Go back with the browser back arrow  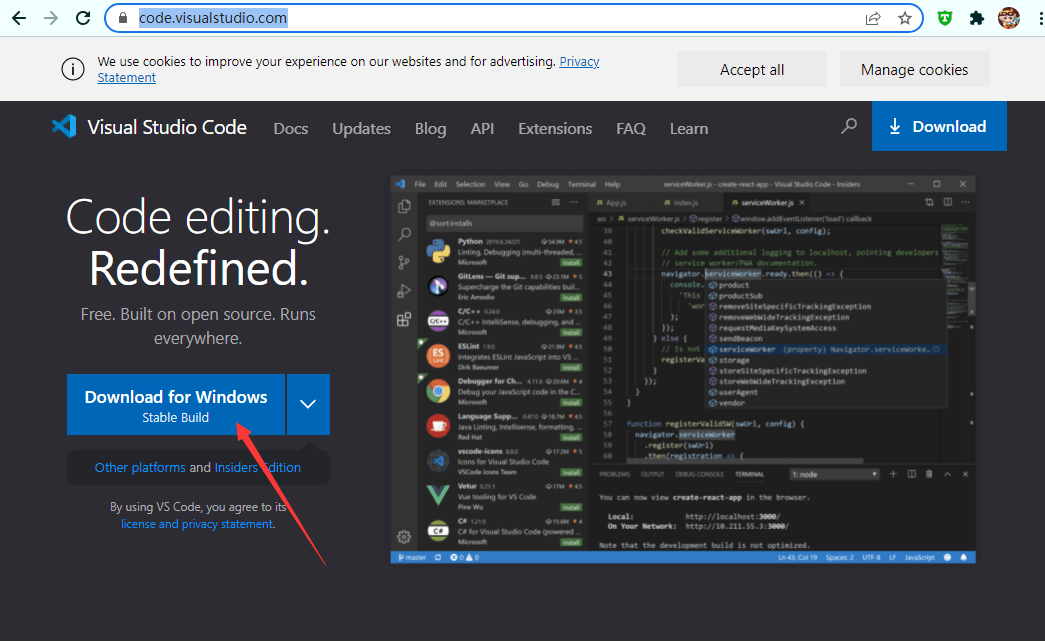pos(19,18)
